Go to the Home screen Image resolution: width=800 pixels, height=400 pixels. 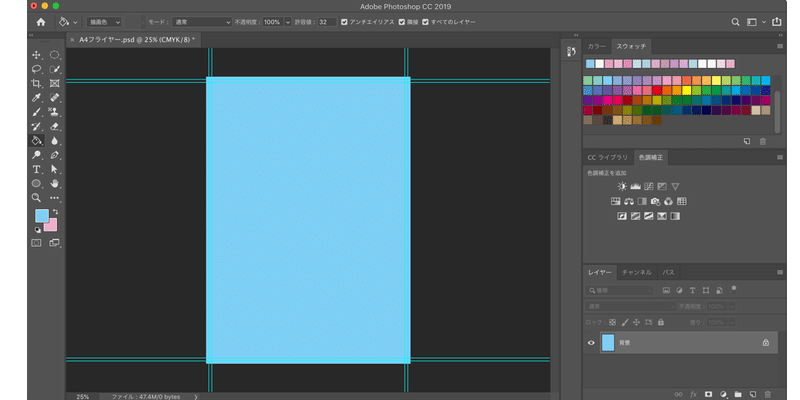pyautogui.click(x=41, y=22)
